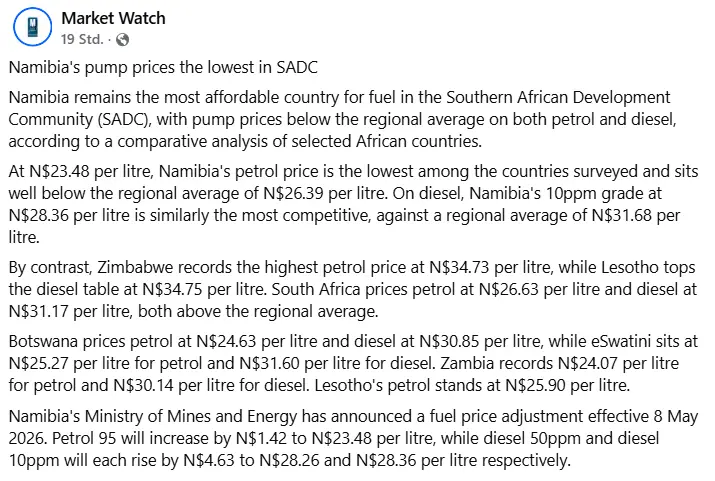This screenshot has width=715, height=481.
Task: Click the globe public audience icon
Action: click(122, 40)
